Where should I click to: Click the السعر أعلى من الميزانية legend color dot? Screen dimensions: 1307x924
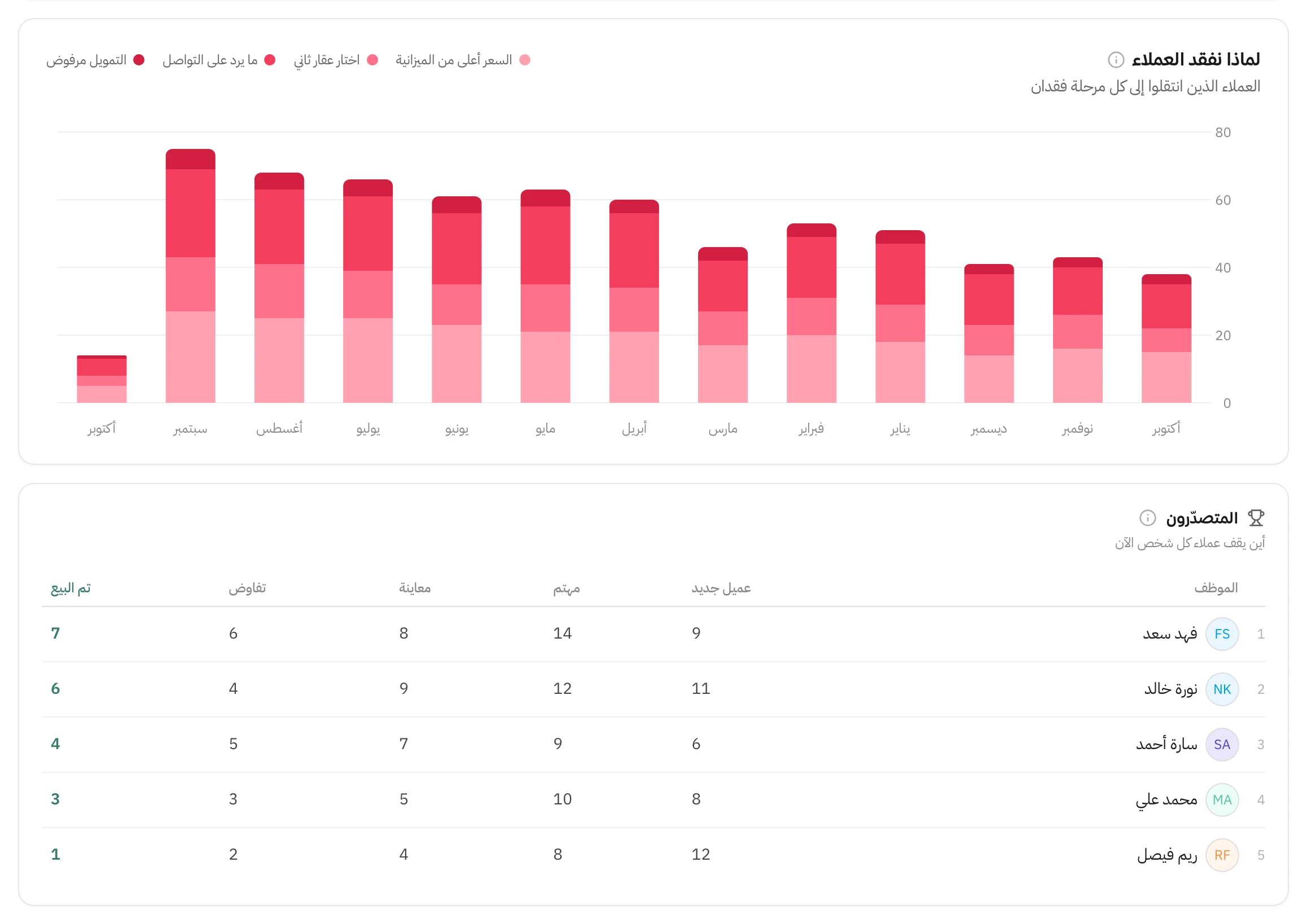click(525, 60)
